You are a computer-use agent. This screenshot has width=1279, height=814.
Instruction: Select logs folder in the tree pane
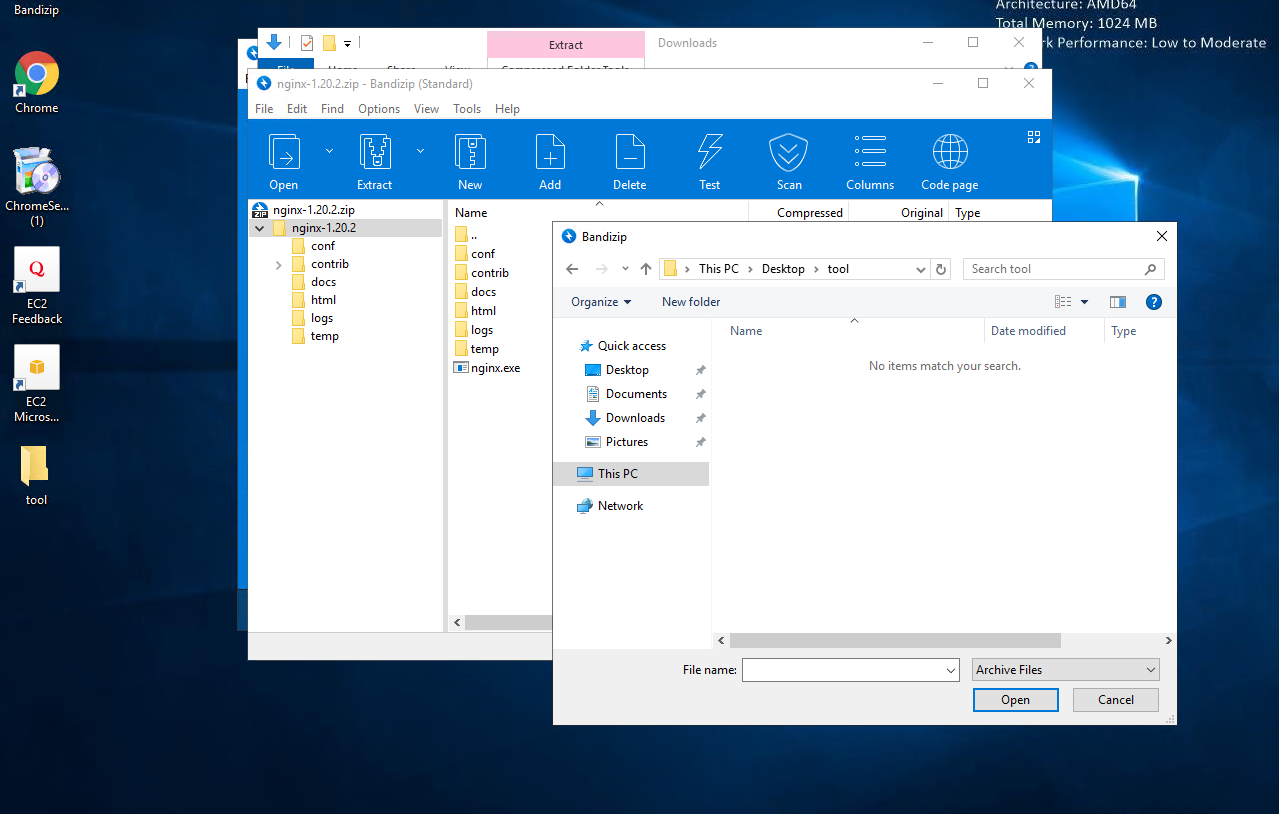click(322, 318)
